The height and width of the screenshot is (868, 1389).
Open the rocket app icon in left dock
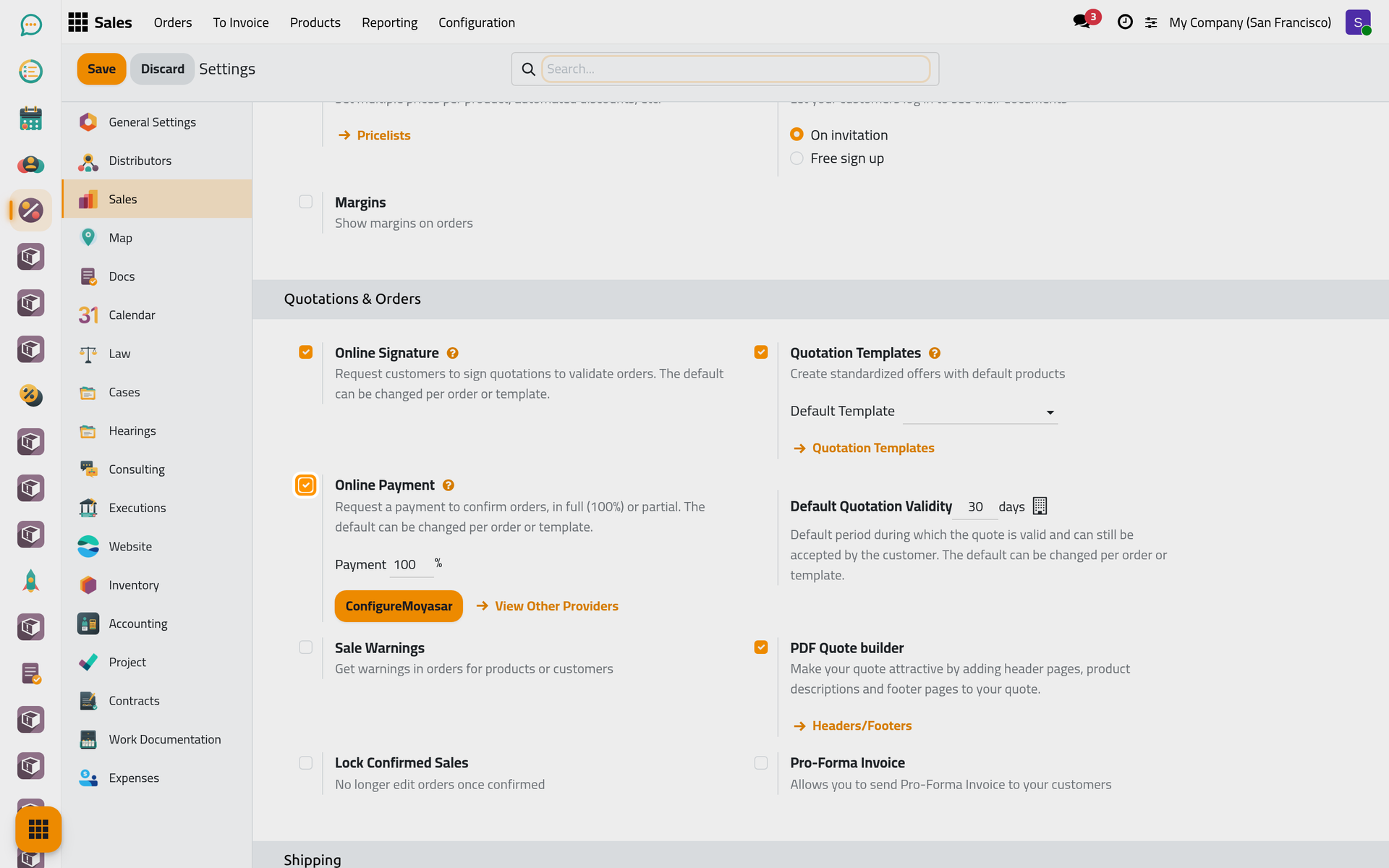click(x=30, y=581)
